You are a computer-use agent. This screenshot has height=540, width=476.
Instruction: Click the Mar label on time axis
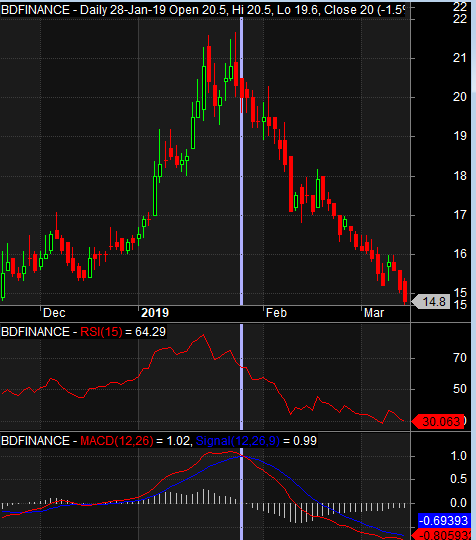tap(374, 313)
